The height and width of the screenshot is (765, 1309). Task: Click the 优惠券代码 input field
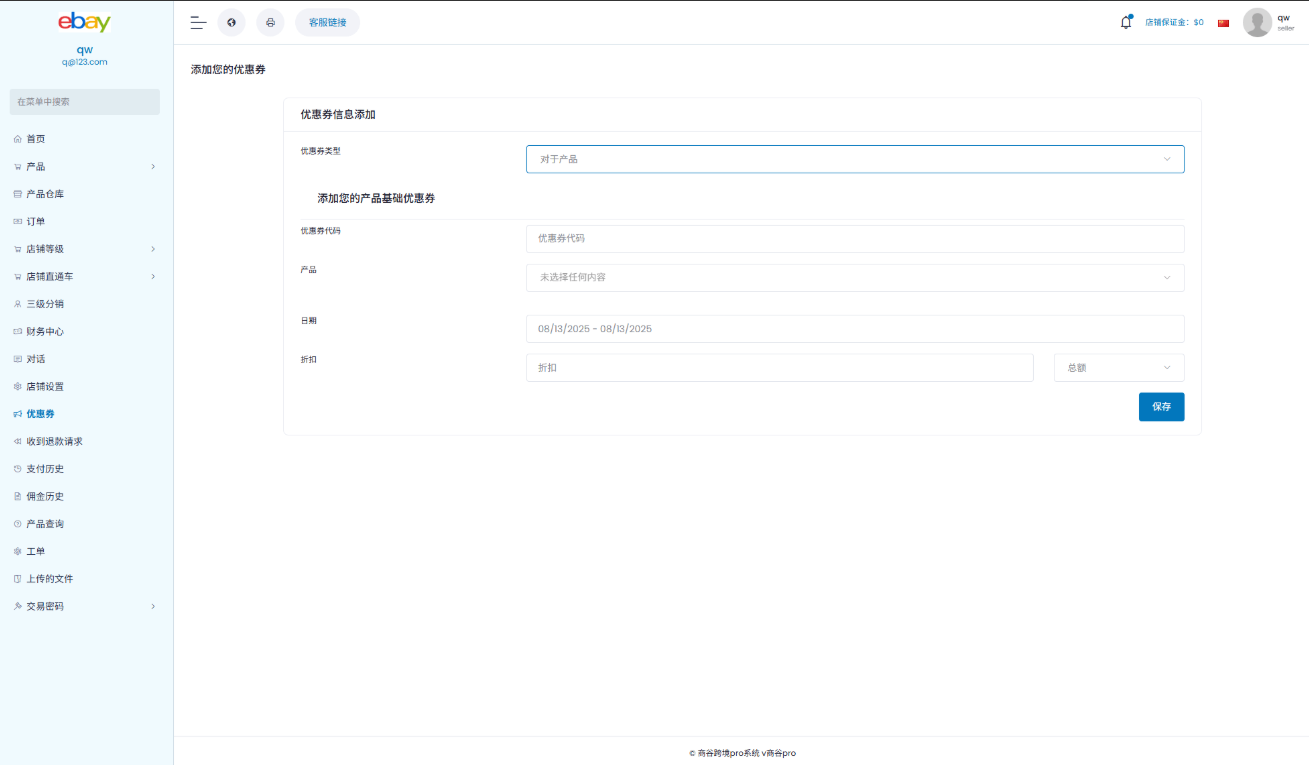pyautogui.click(x=855, y=239)
